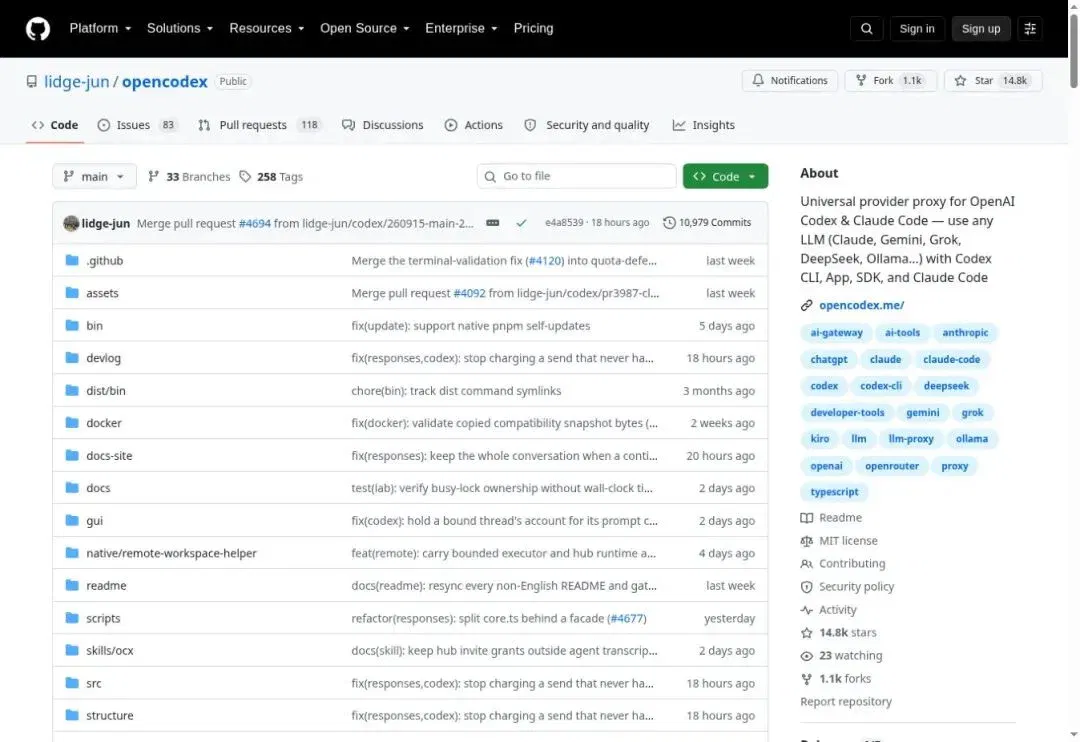
Task: Open the skills/ocx folder name
Action: tap(110, 650)
